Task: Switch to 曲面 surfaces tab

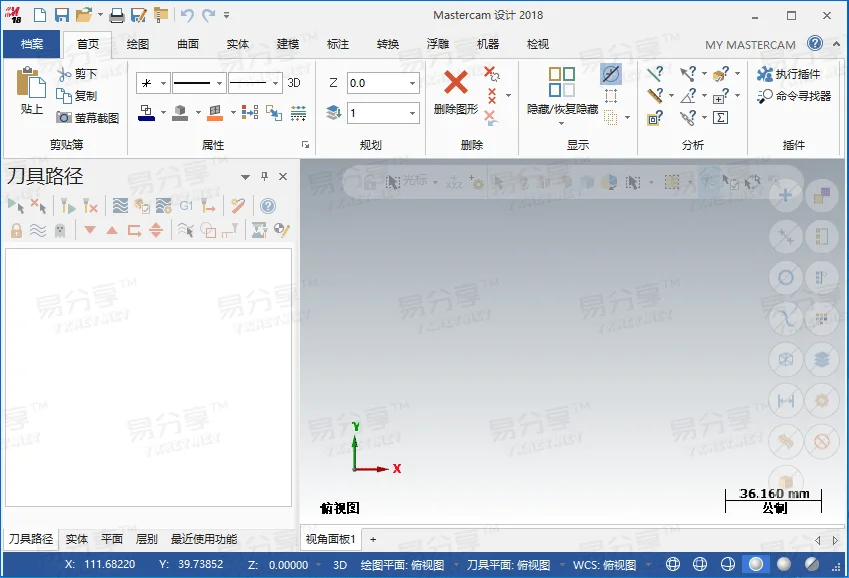Action: 188,44
